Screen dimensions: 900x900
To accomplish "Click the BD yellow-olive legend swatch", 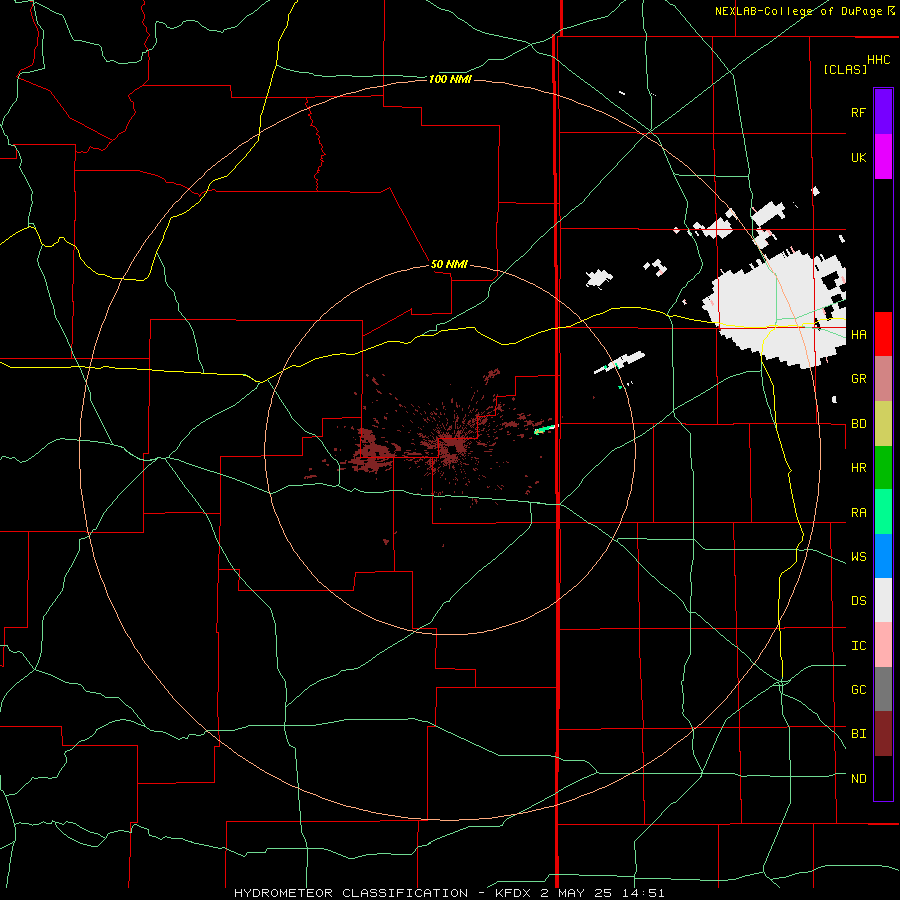I will (x=883, y=424).
